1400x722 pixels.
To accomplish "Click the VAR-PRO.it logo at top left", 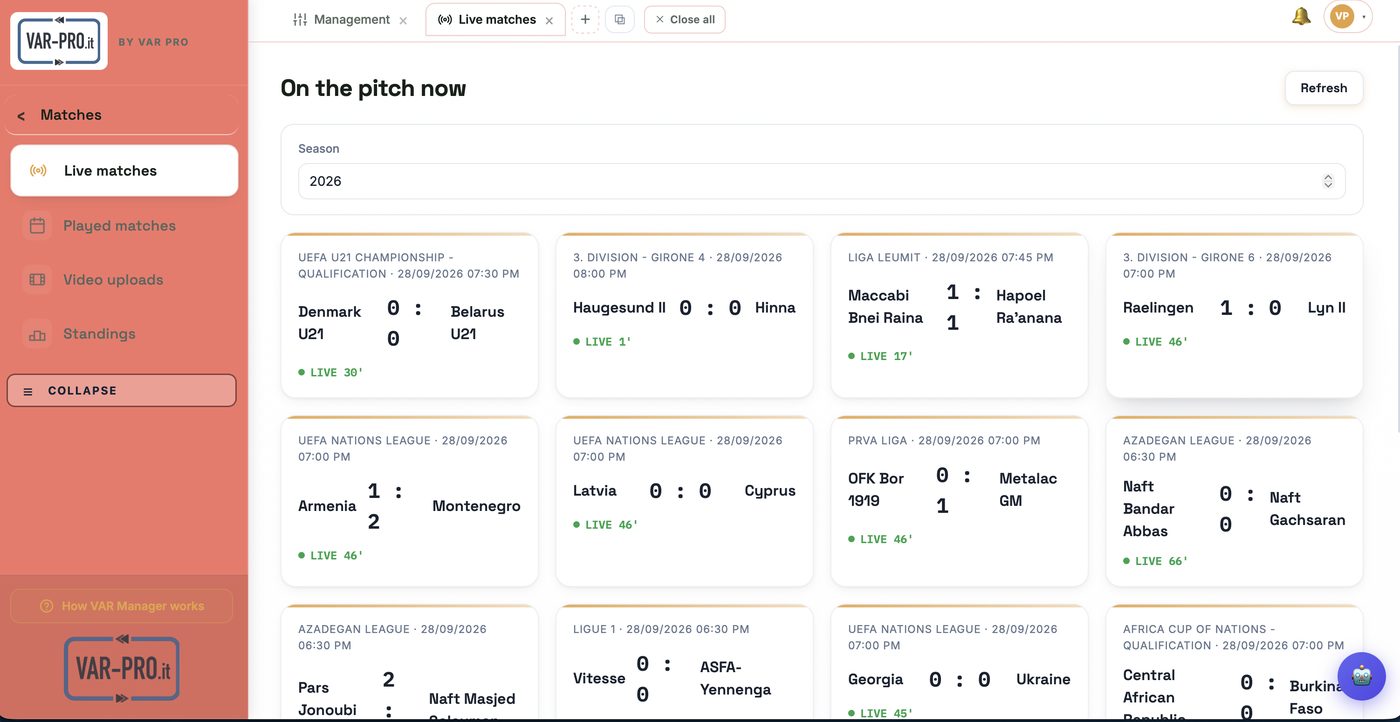I will (59, 41).
